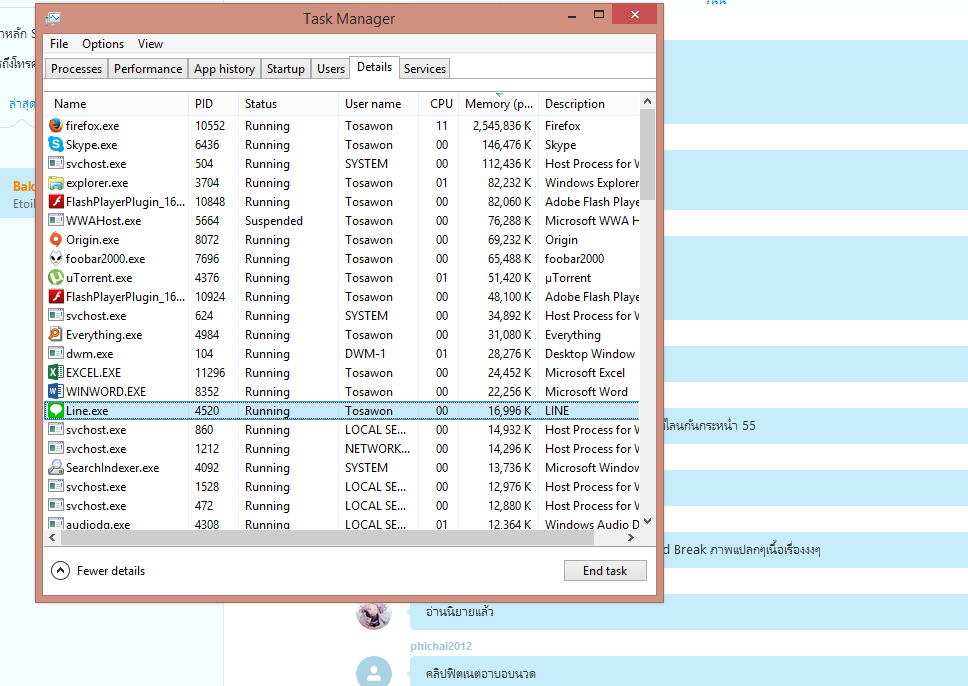Click the horizontal scrollbar left arrow

(52, 538)
